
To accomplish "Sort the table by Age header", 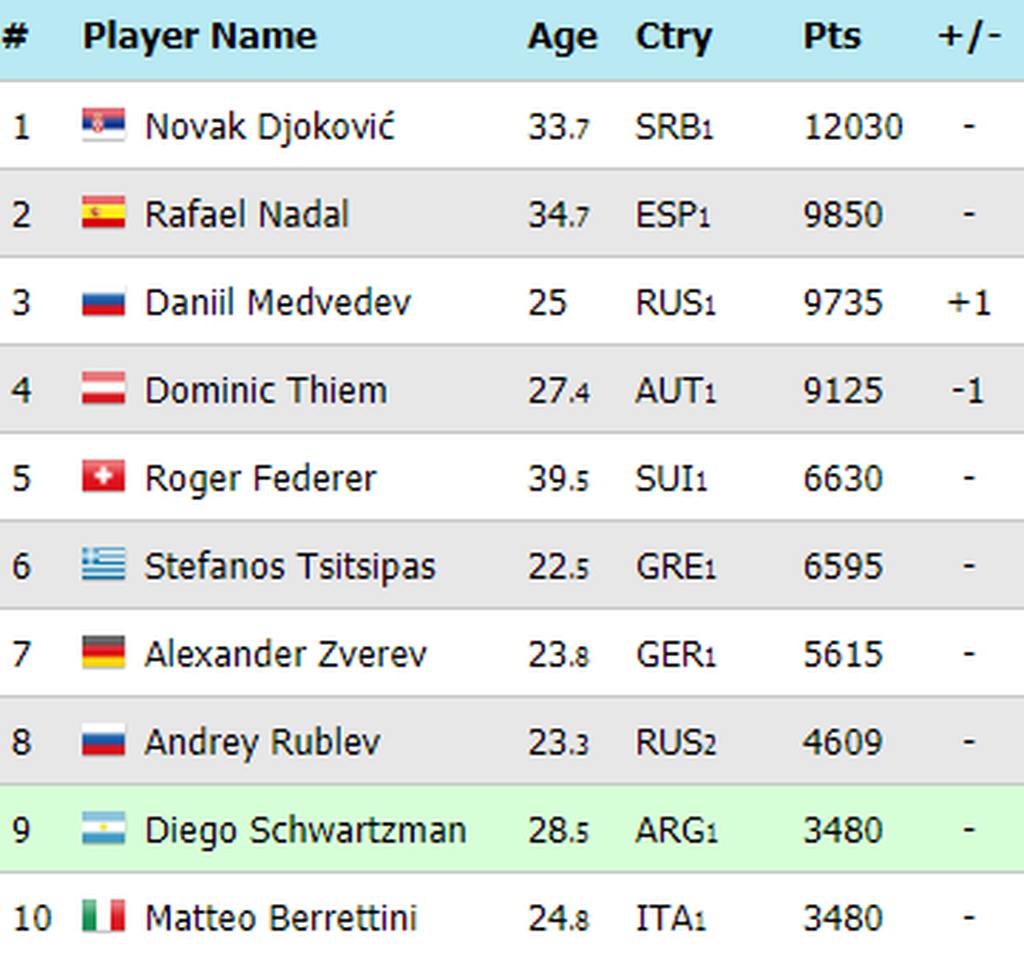I will coord(562,37).
